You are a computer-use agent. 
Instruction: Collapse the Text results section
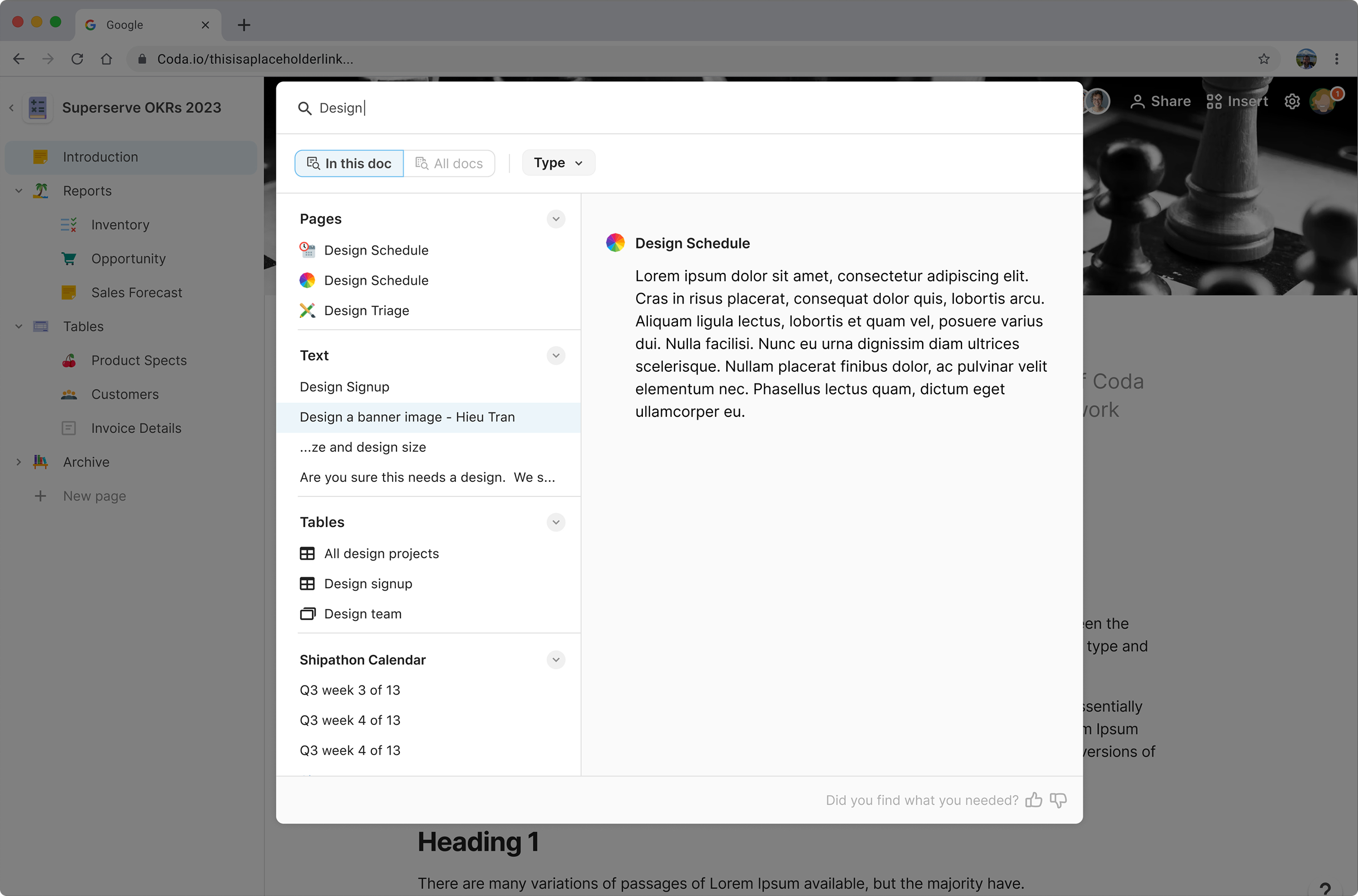pyautogui.click(x=556, y=355)
